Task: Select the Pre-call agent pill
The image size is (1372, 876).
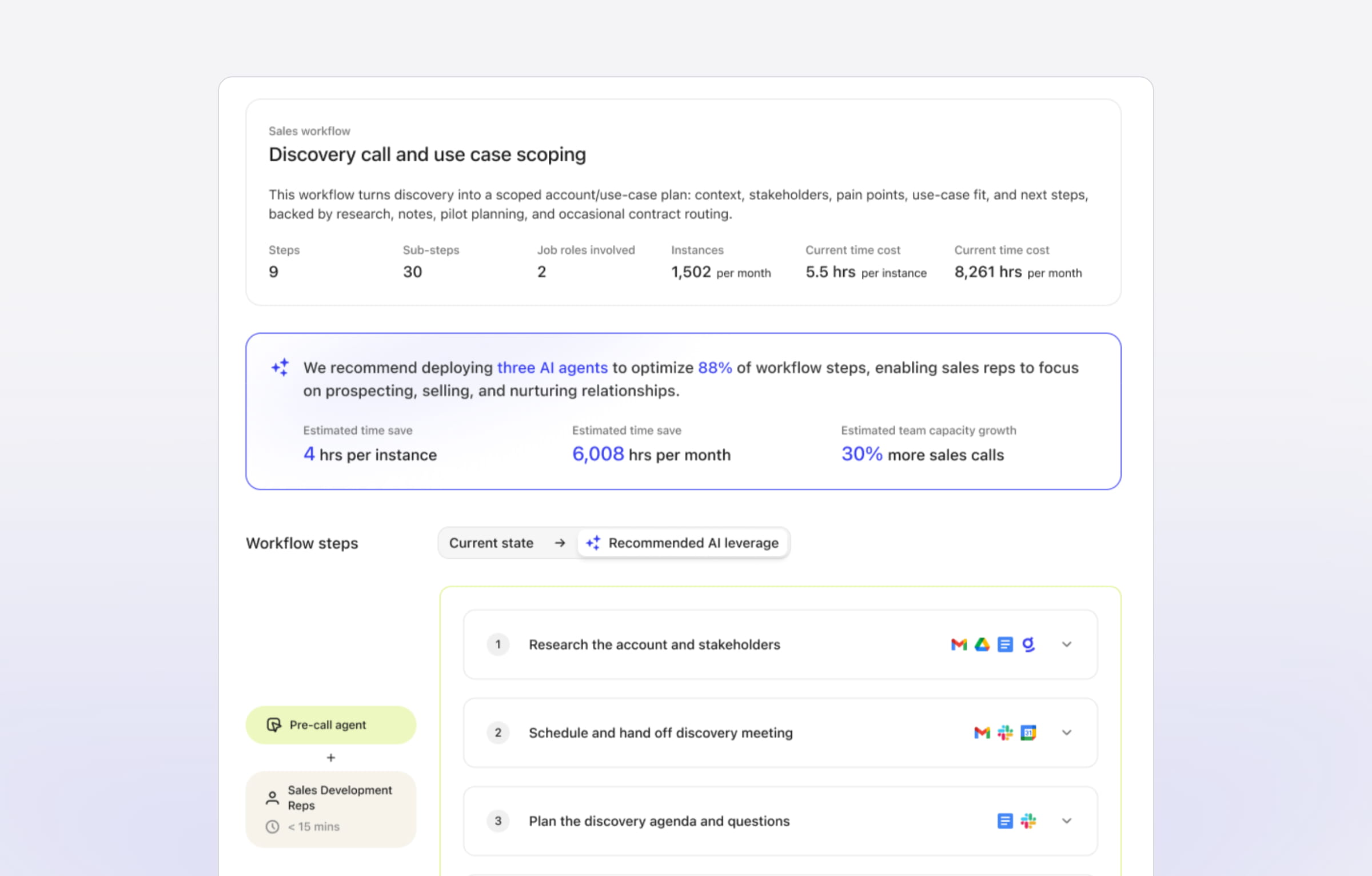Action: coord(331,725)
